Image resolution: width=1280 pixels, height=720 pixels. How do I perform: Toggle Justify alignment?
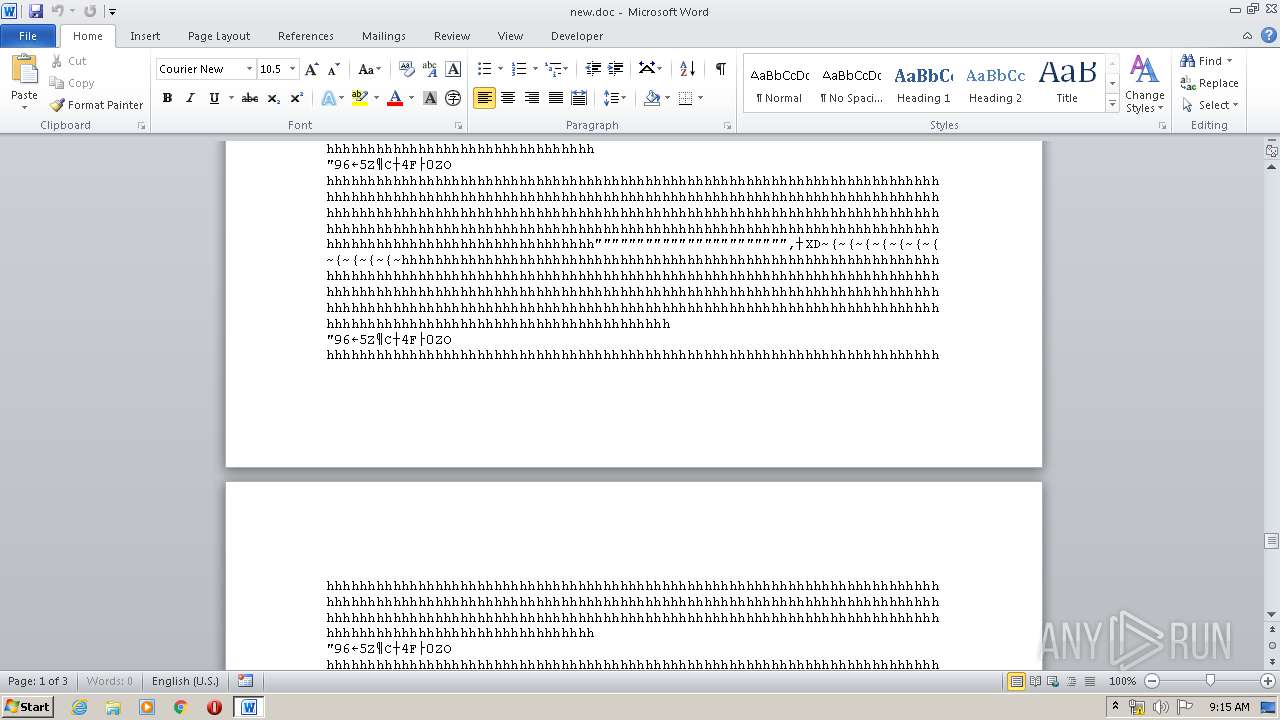555,98
